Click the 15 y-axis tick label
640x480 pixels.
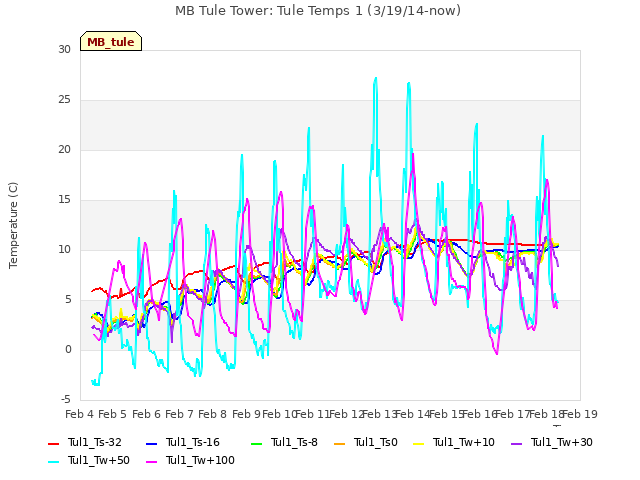[64, 200]
